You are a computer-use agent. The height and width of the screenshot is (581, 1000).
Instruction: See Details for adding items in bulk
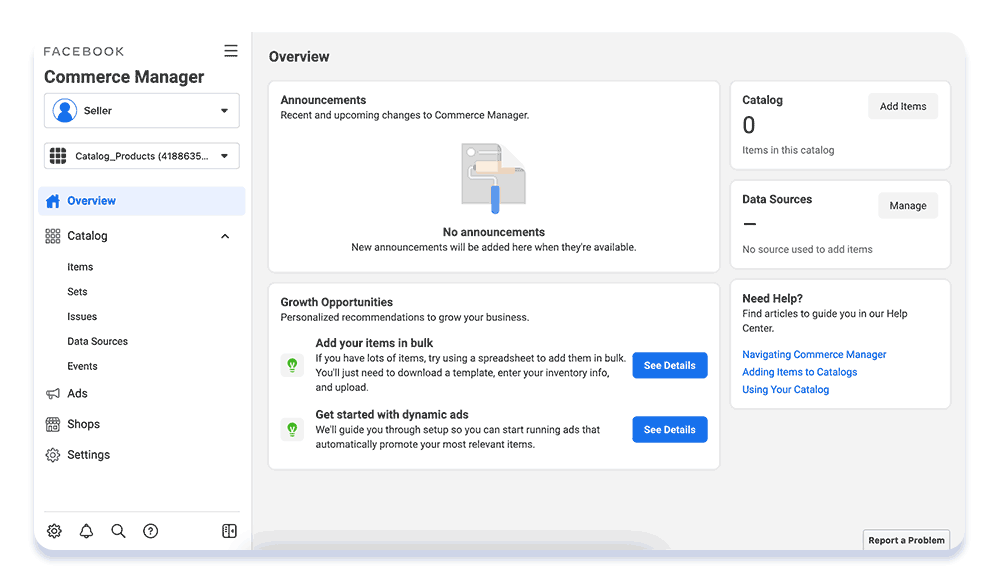pyautogui.click(x=670, y=365)
